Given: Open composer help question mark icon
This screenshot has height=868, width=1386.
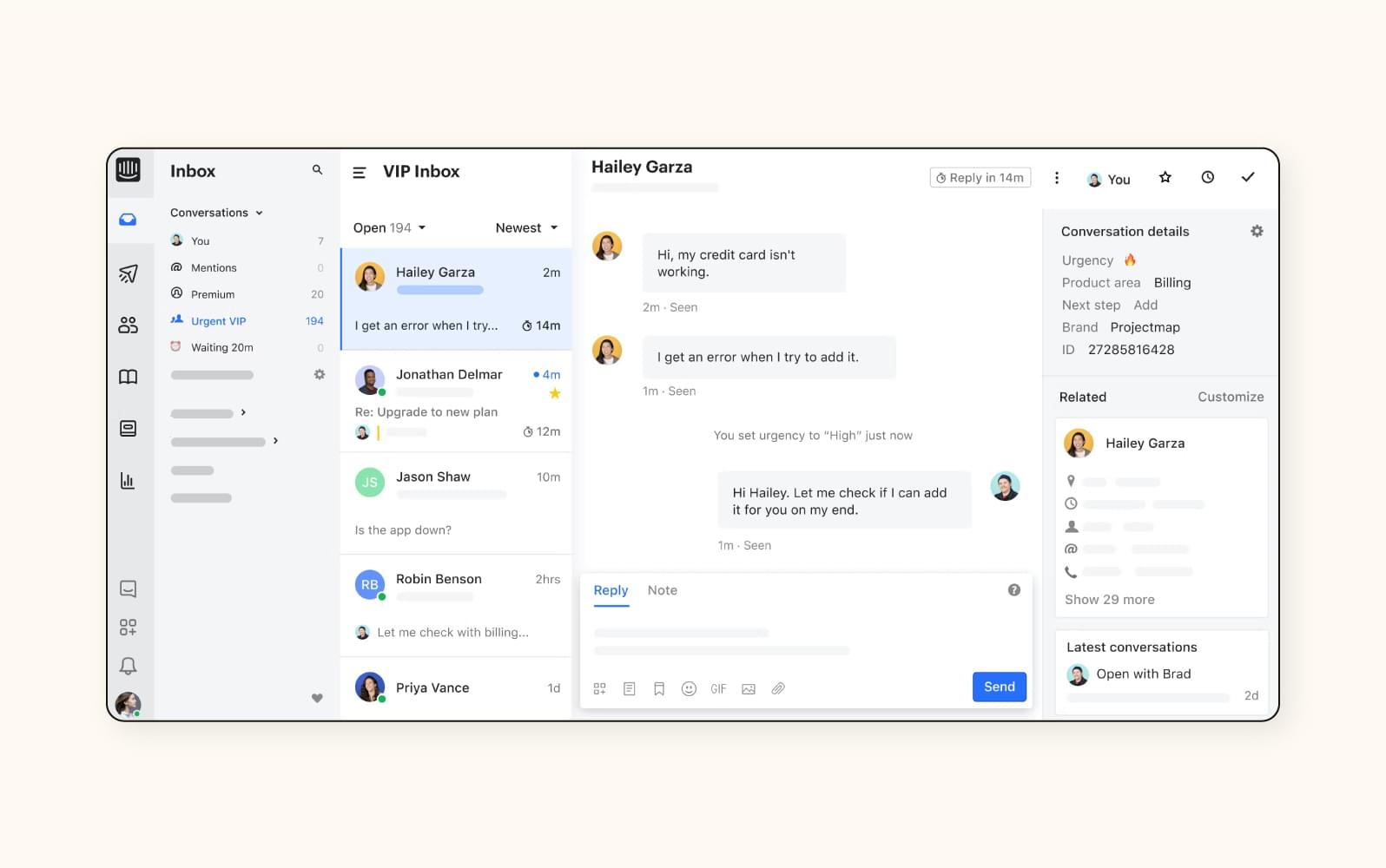Looking at the screenshot, I should (x=1013, y=590).
